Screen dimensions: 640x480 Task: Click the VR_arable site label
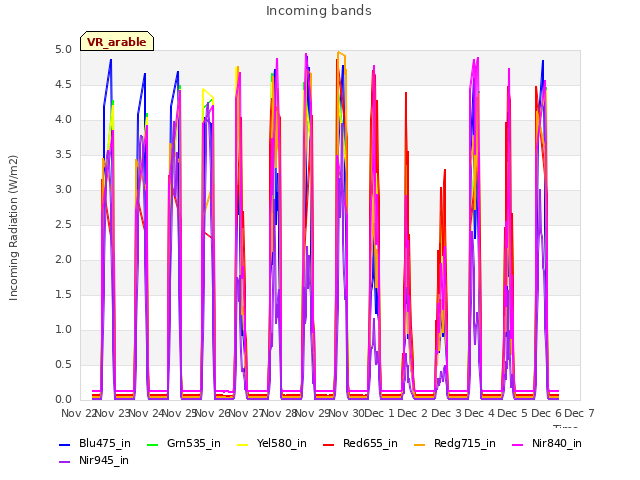(117, 42)
